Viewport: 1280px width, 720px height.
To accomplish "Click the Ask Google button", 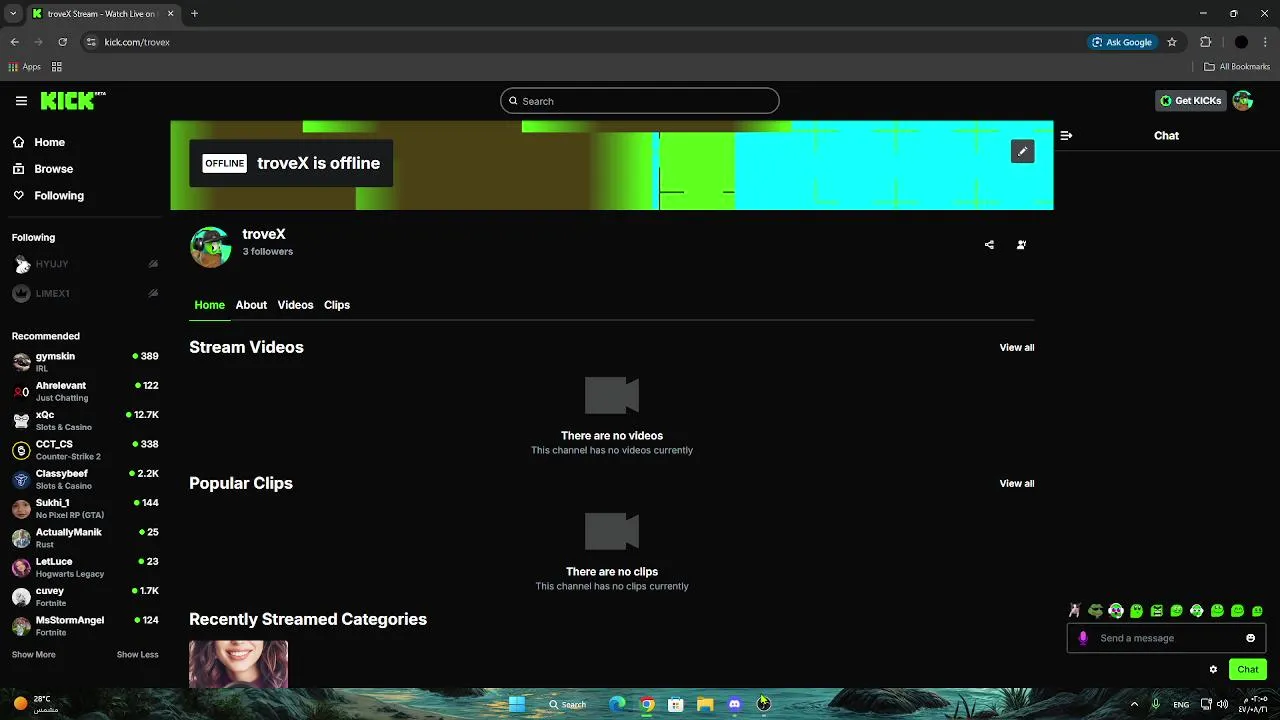I will pos(1122,42).
